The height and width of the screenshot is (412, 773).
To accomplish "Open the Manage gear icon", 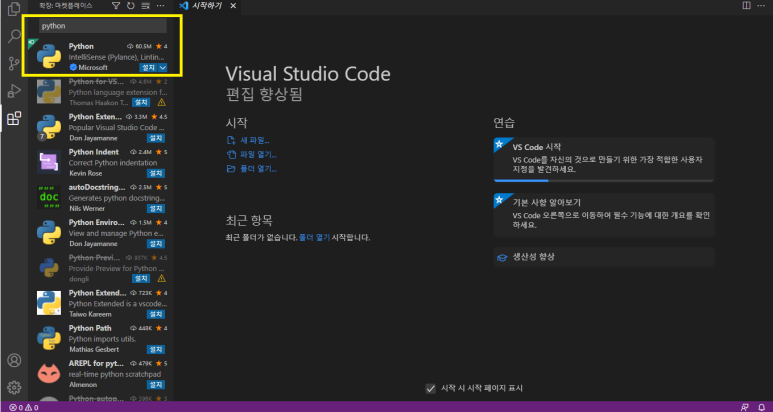I will click(14, 387).
